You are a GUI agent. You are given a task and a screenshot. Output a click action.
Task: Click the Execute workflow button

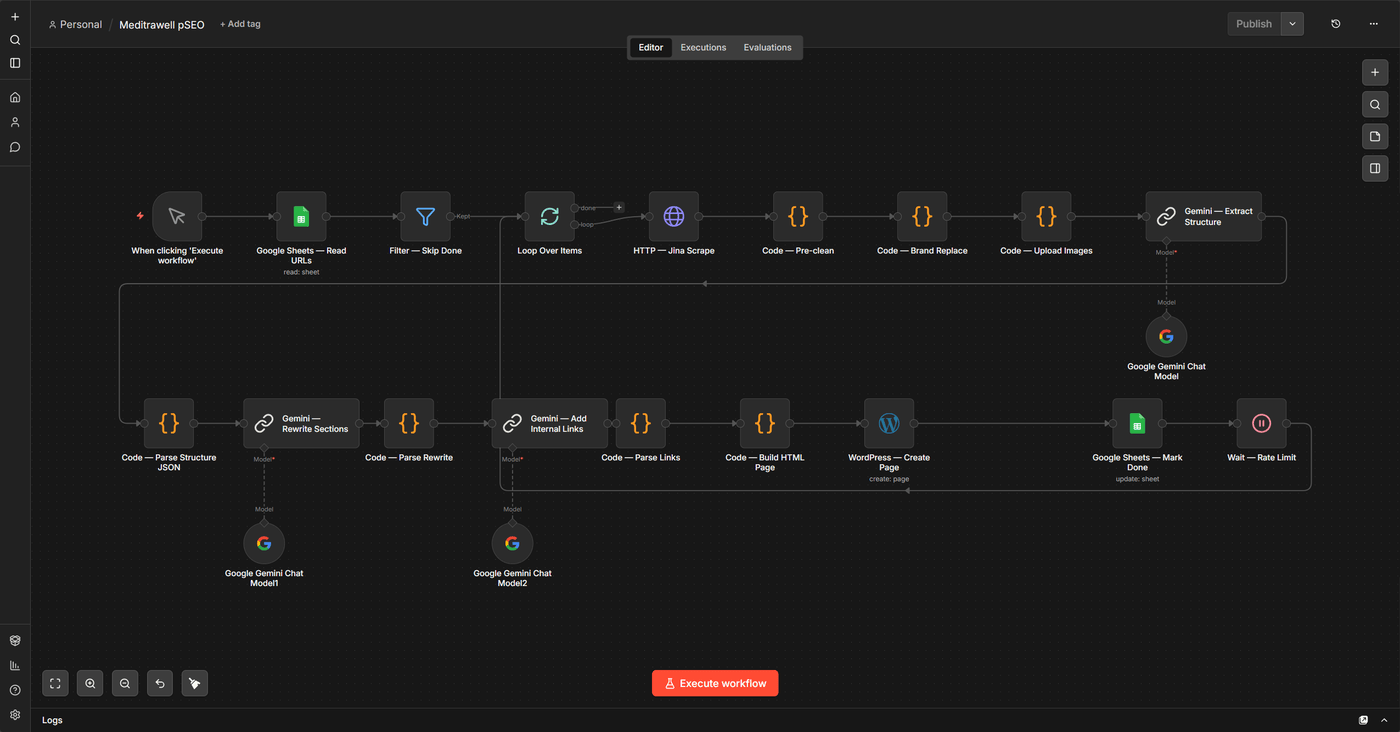[715, 683]
